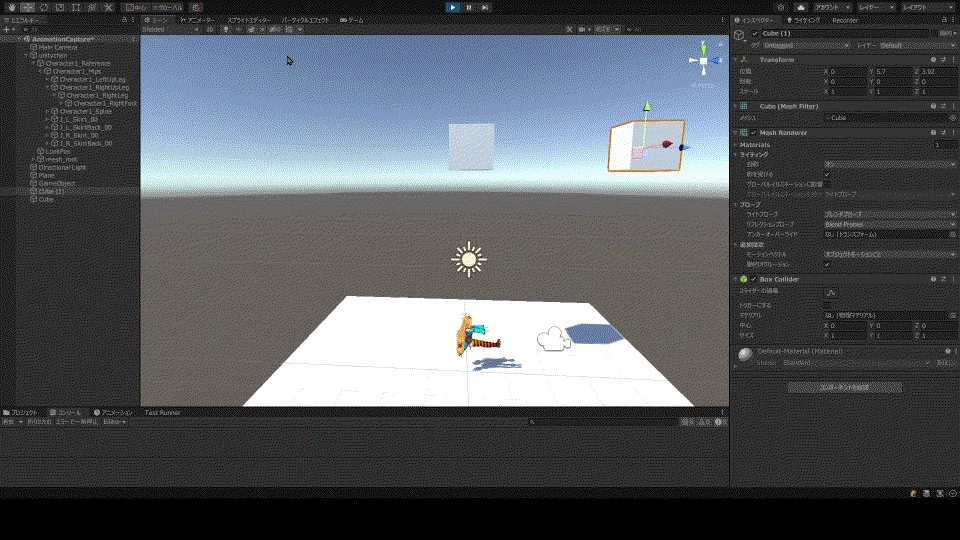Toggle scene lighting bulb icon
The image size is (960, 540).
pyautogui.click(x=225, y=29)
